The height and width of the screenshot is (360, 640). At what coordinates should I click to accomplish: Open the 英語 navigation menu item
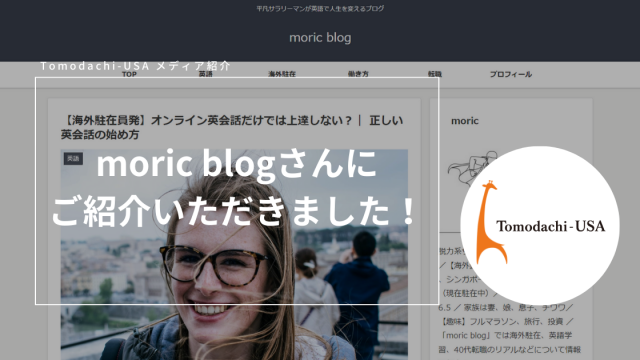click(206, 74)
